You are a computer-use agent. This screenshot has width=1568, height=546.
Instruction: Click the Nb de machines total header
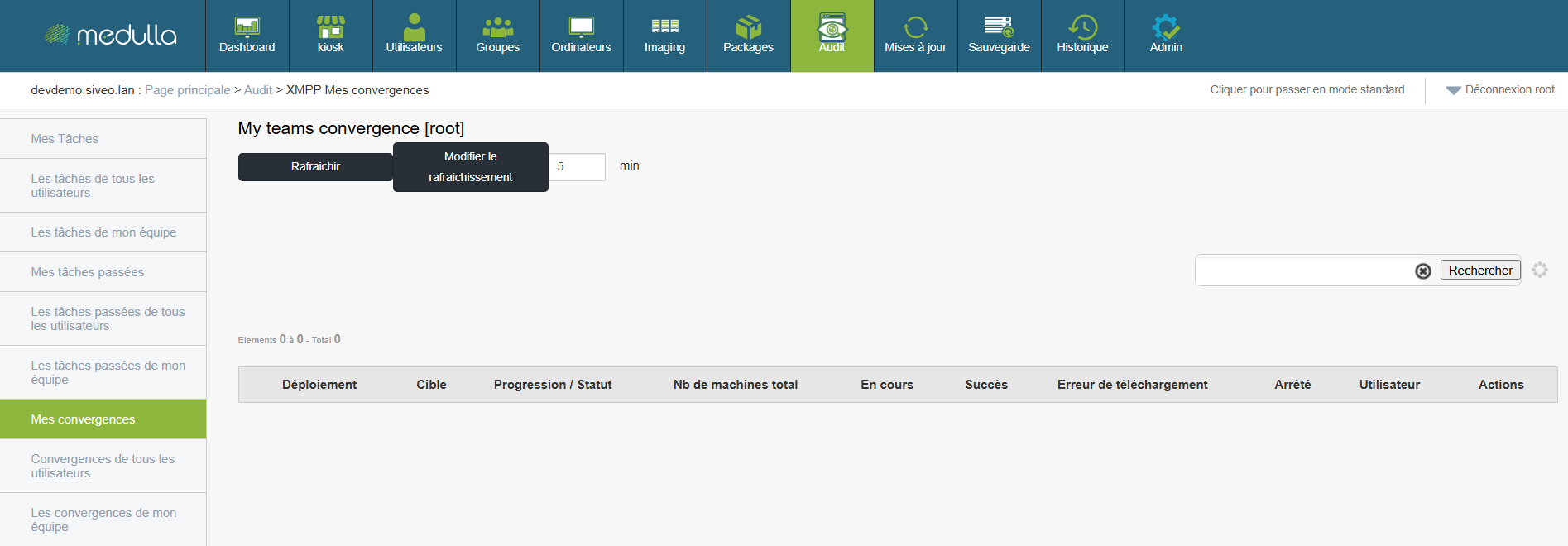coord(736,385)
